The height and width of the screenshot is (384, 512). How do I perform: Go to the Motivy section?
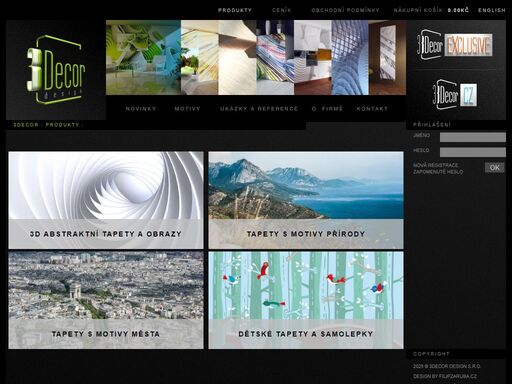[x=187, y=109]
